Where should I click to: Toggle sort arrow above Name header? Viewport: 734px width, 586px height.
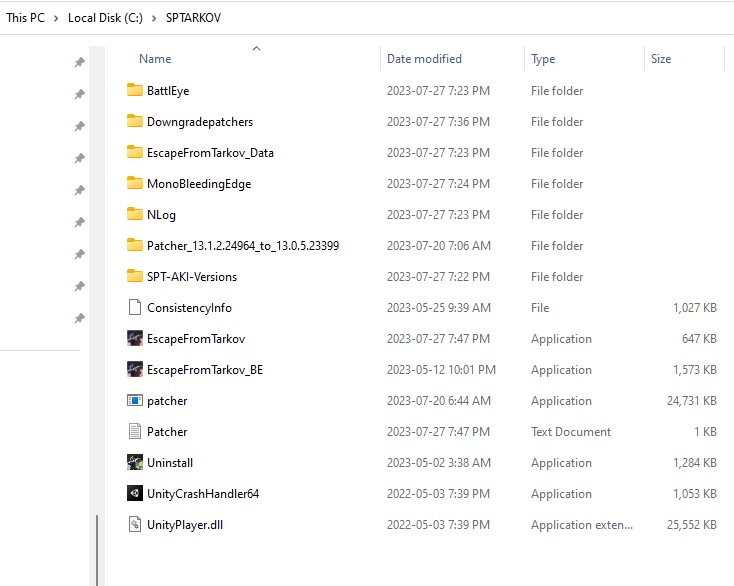coord(257,48)
